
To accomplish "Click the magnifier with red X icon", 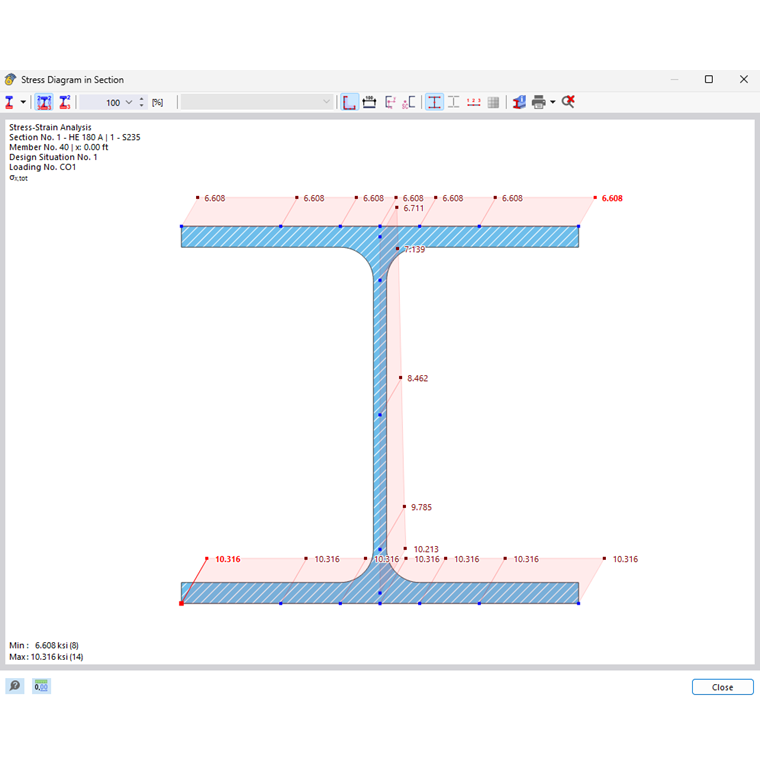I will click(568, 102).
